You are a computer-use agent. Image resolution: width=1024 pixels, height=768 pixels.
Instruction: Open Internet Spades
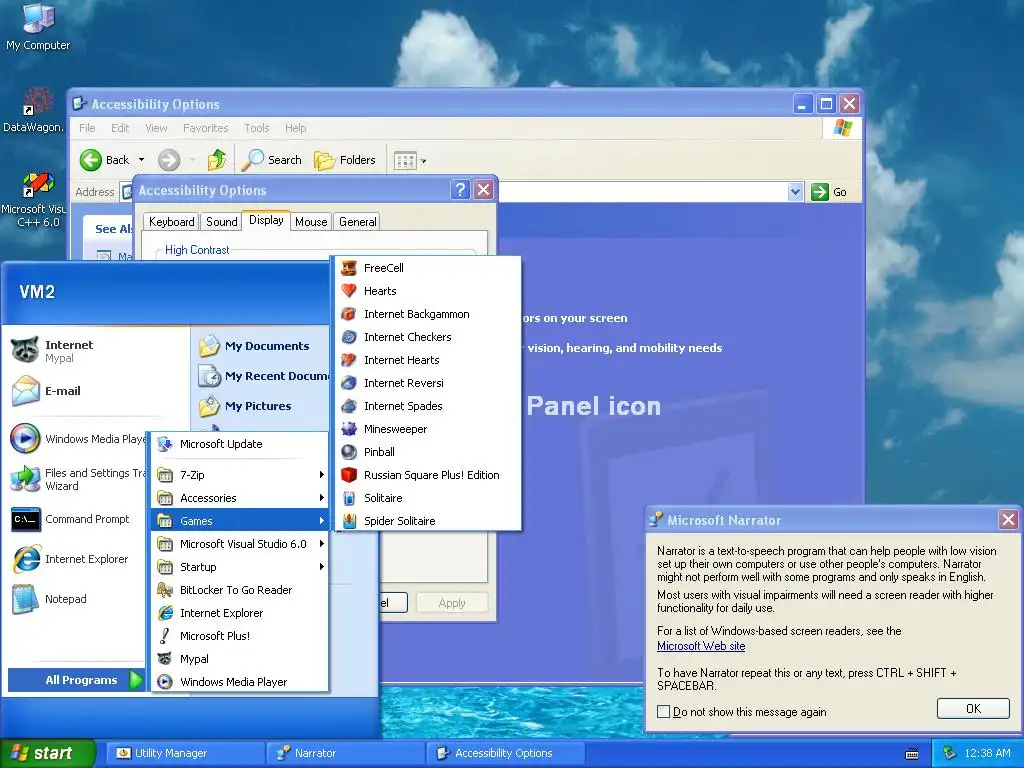(x=428, y=406)
